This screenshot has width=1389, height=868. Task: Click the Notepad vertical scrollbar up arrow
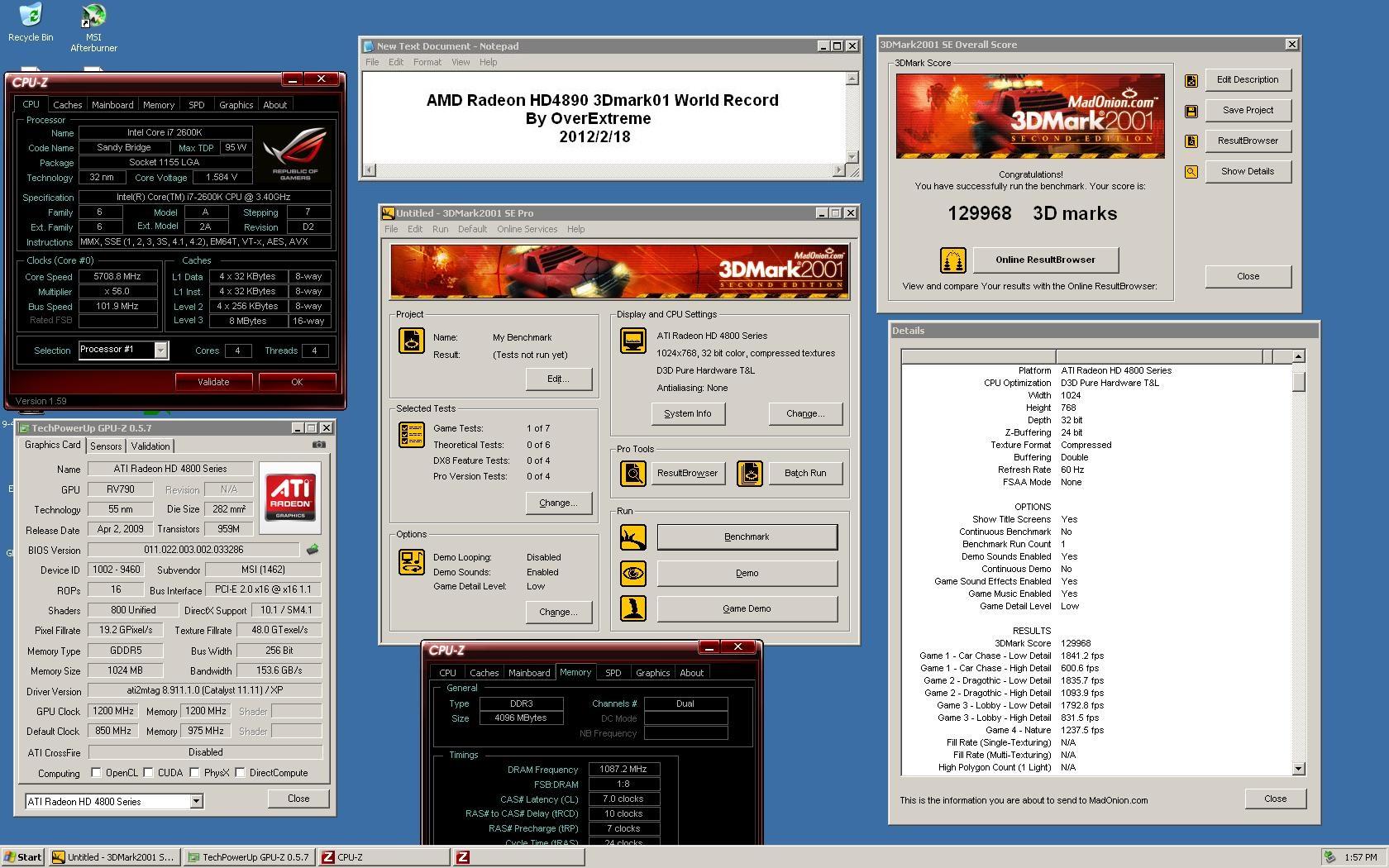coord(852,79)
